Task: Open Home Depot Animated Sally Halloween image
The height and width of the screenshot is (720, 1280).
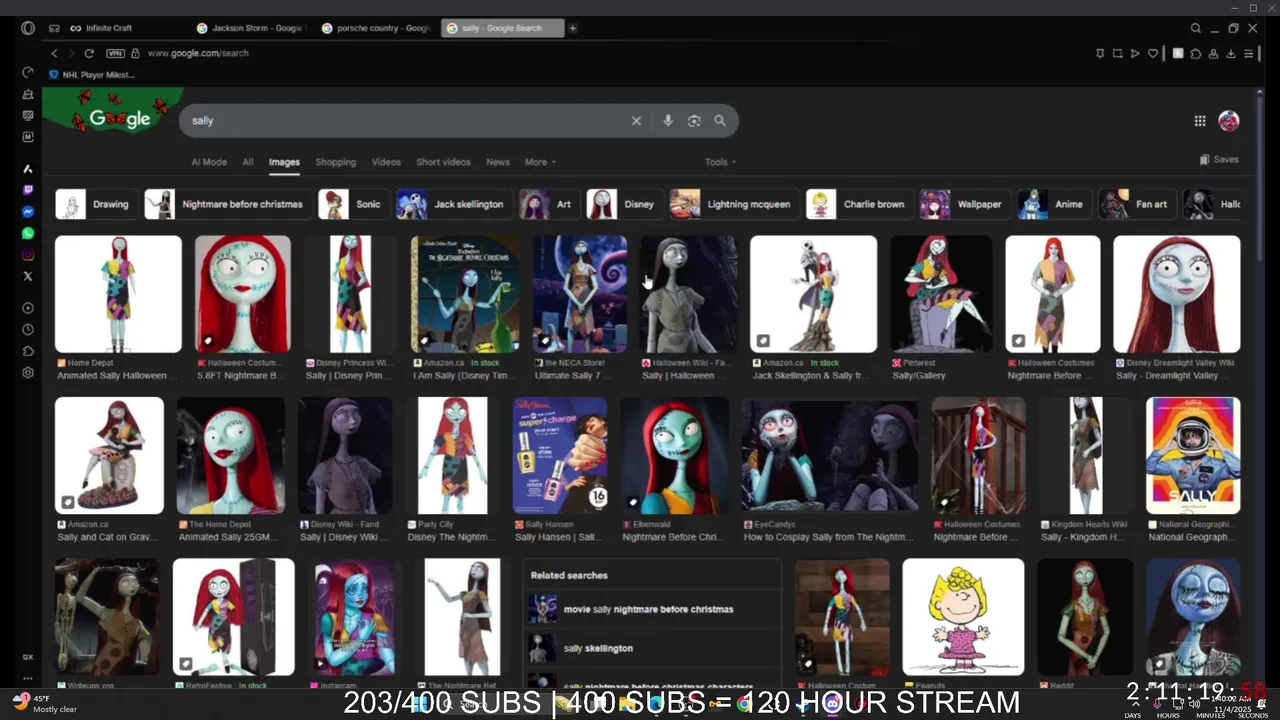Action: [118, 294]
